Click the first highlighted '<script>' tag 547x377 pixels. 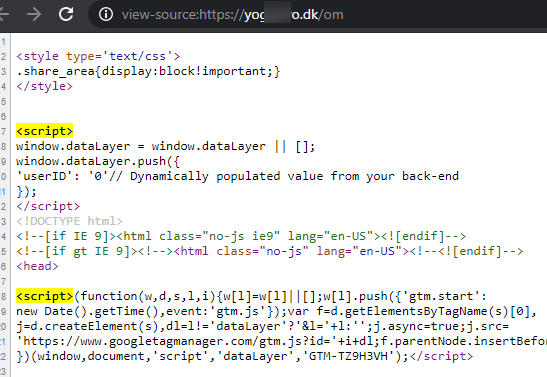44,131
